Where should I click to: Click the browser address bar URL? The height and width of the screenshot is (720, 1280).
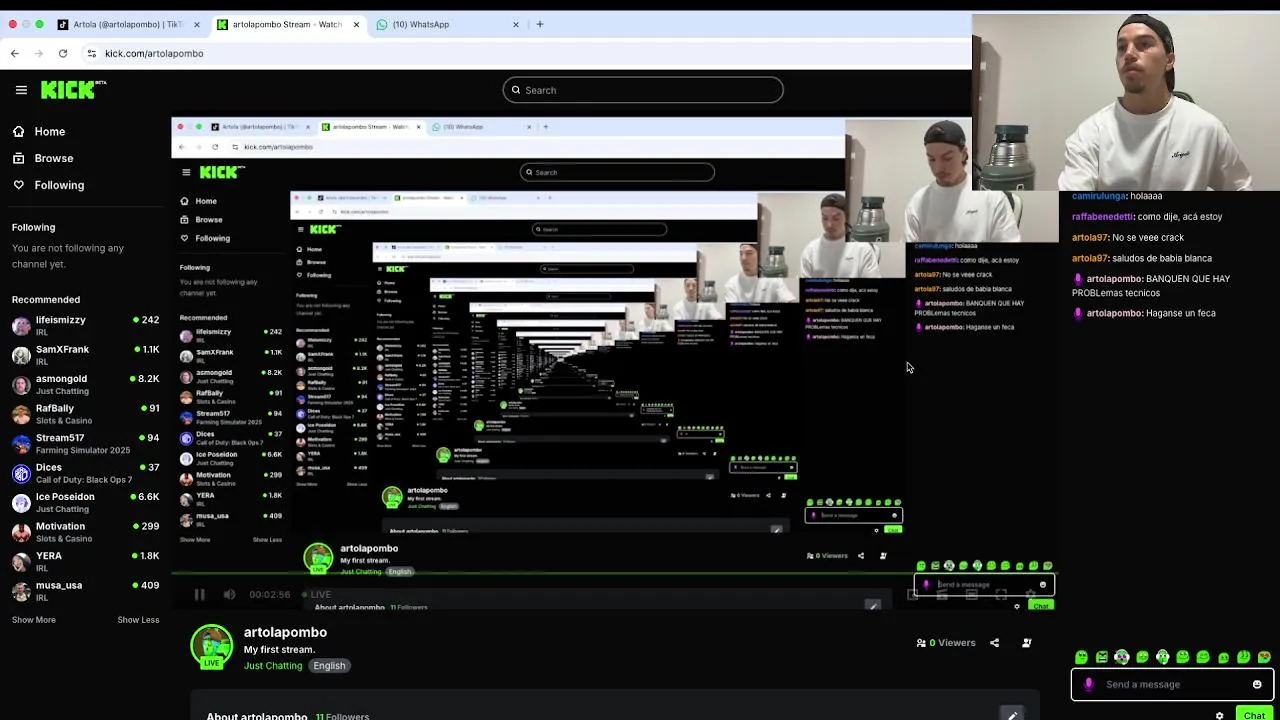pos(154,53)
